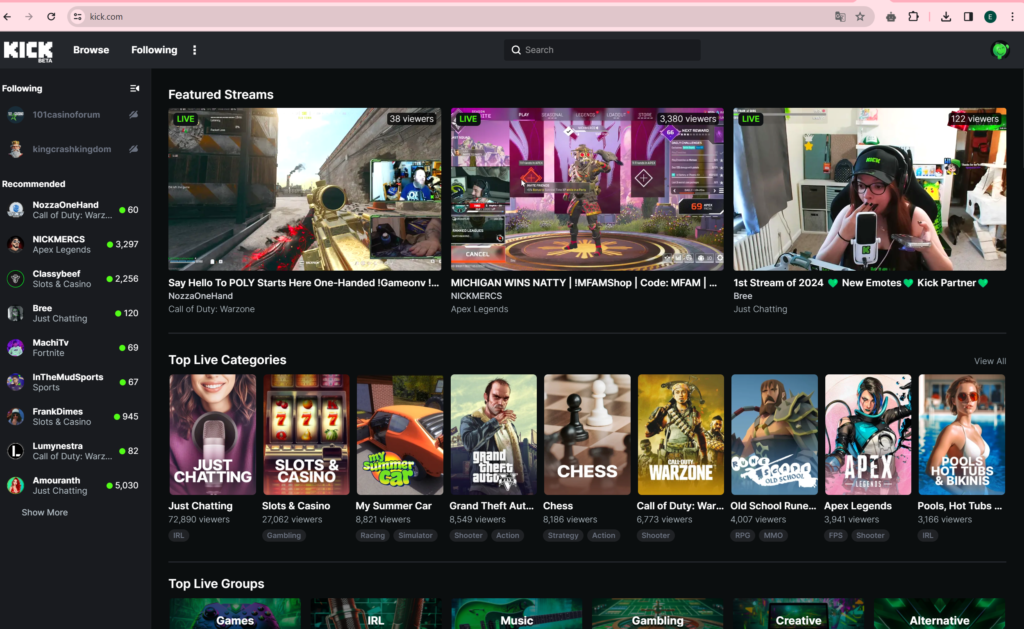Click the browser back arrow
The width and height of the screenshot is (1024, 629).
pos(9,17)
